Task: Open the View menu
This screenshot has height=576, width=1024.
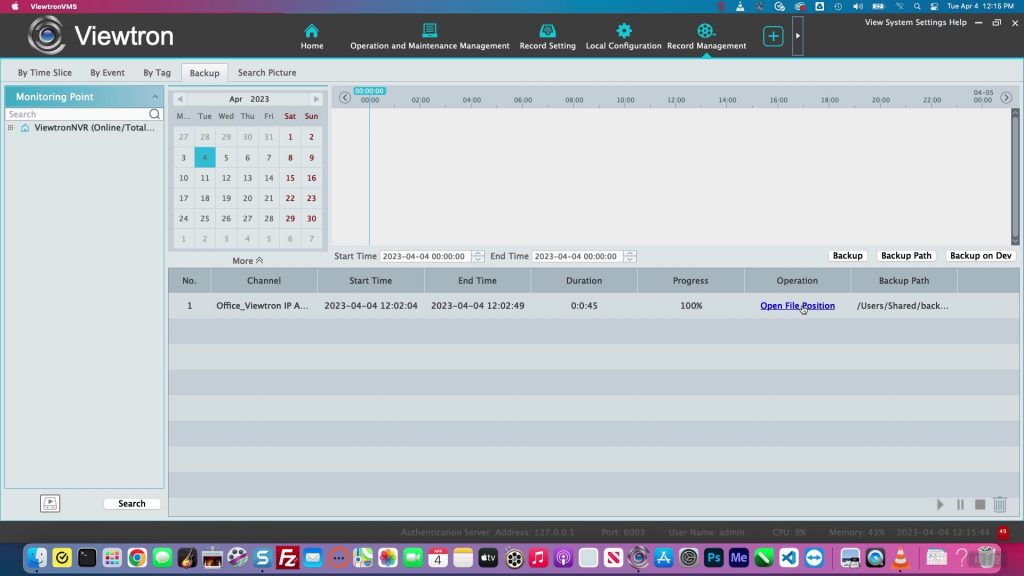Action: point(874,22)
